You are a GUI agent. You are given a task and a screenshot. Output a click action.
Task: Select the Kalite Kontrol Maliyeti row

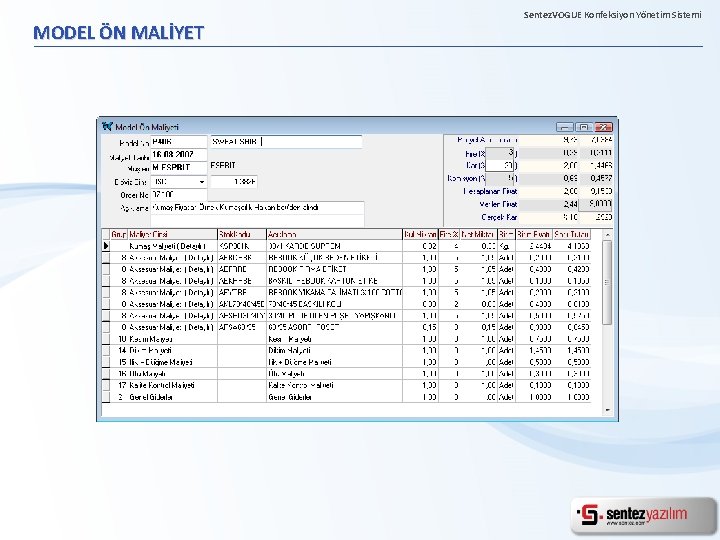pyautogui.click(x=346, y=385)
